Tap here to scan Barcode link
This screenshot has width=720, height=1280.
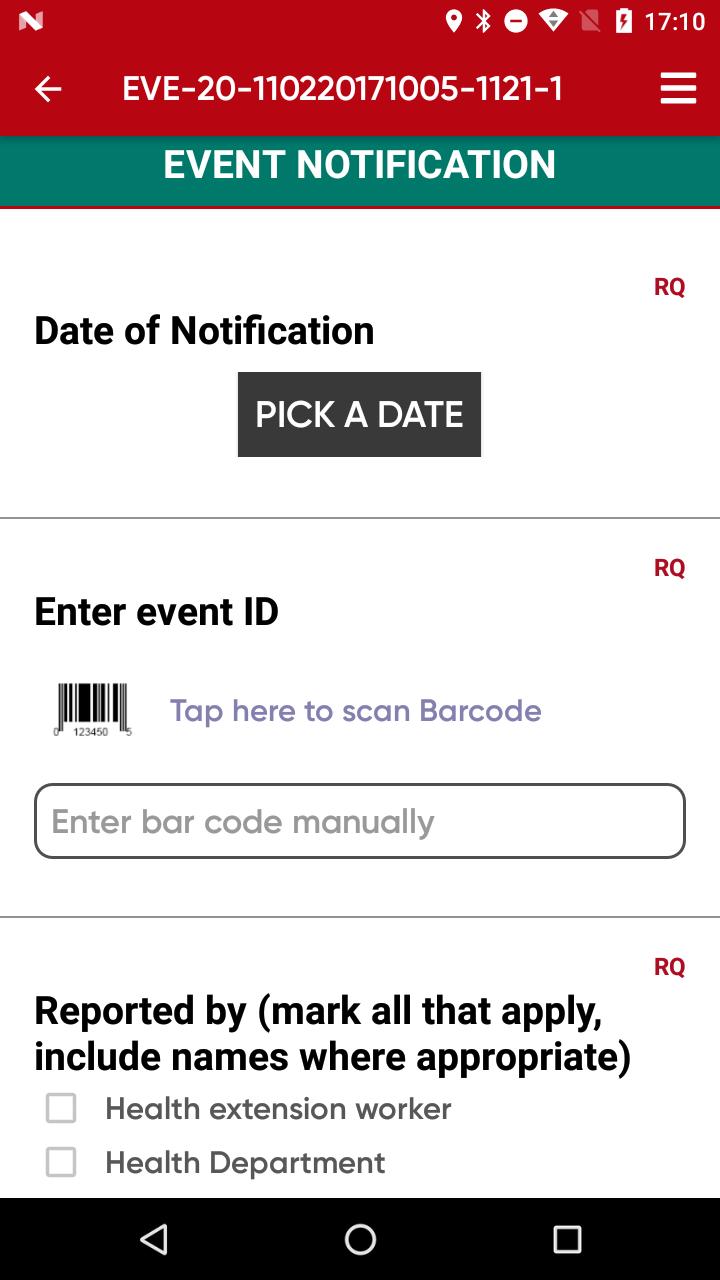355,710
